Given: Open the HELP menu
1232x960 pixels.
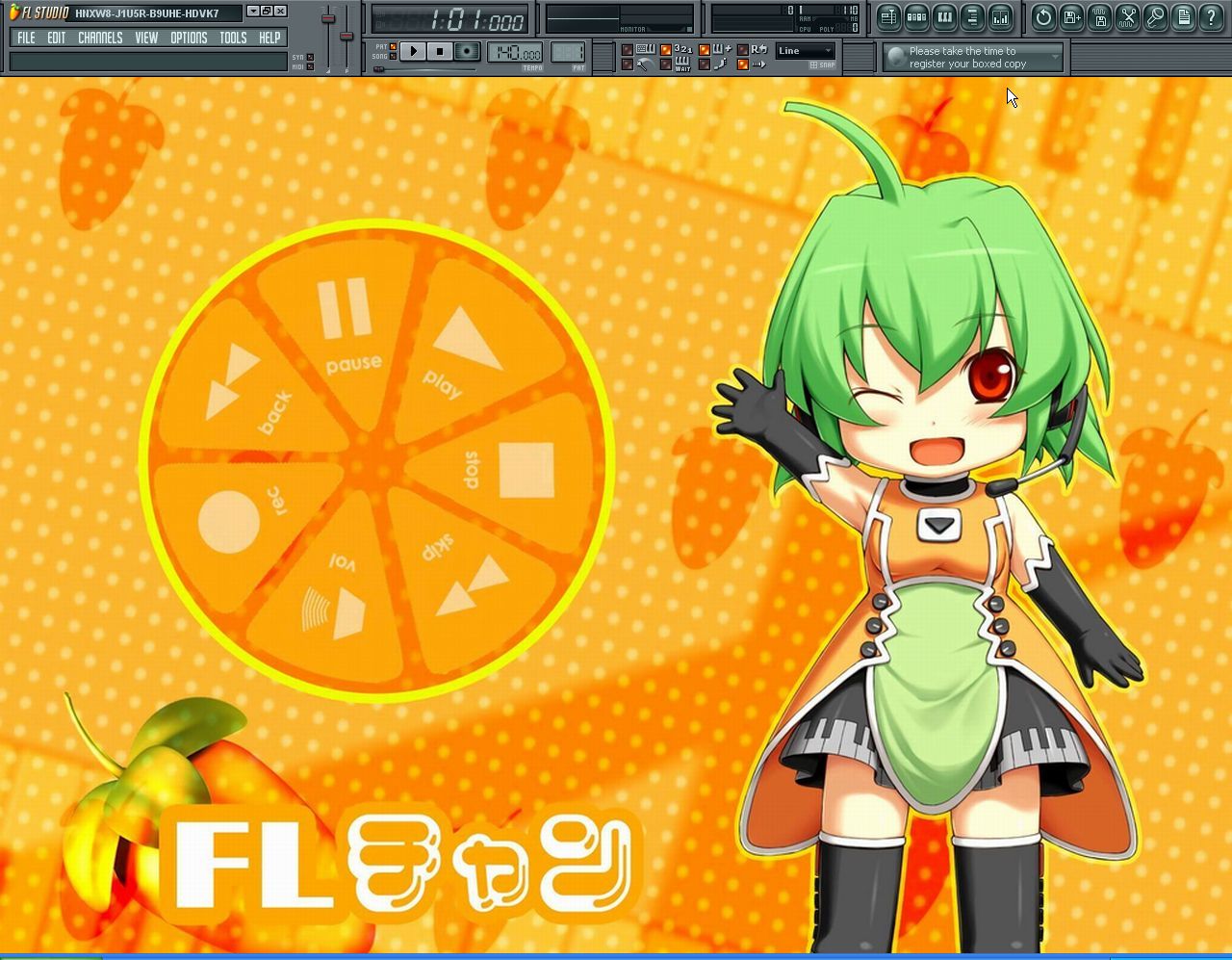Looking at the screenshot, I should coord(269,38).
